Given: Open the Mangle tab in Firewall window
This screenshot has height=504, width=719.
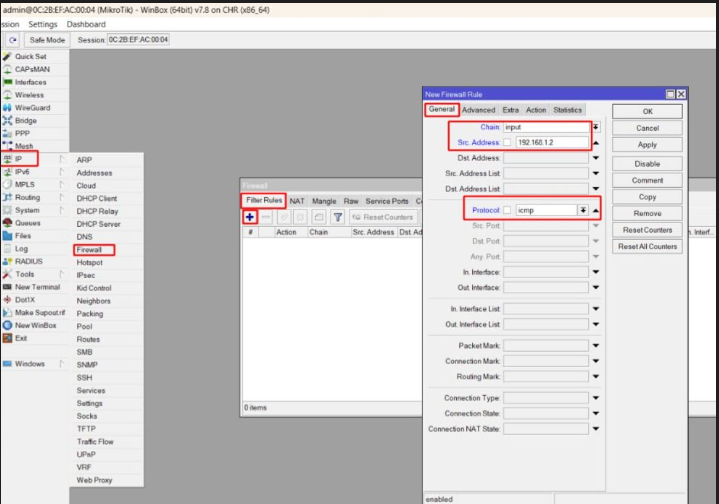Looking at the screenshot, I should coord(324,201).
